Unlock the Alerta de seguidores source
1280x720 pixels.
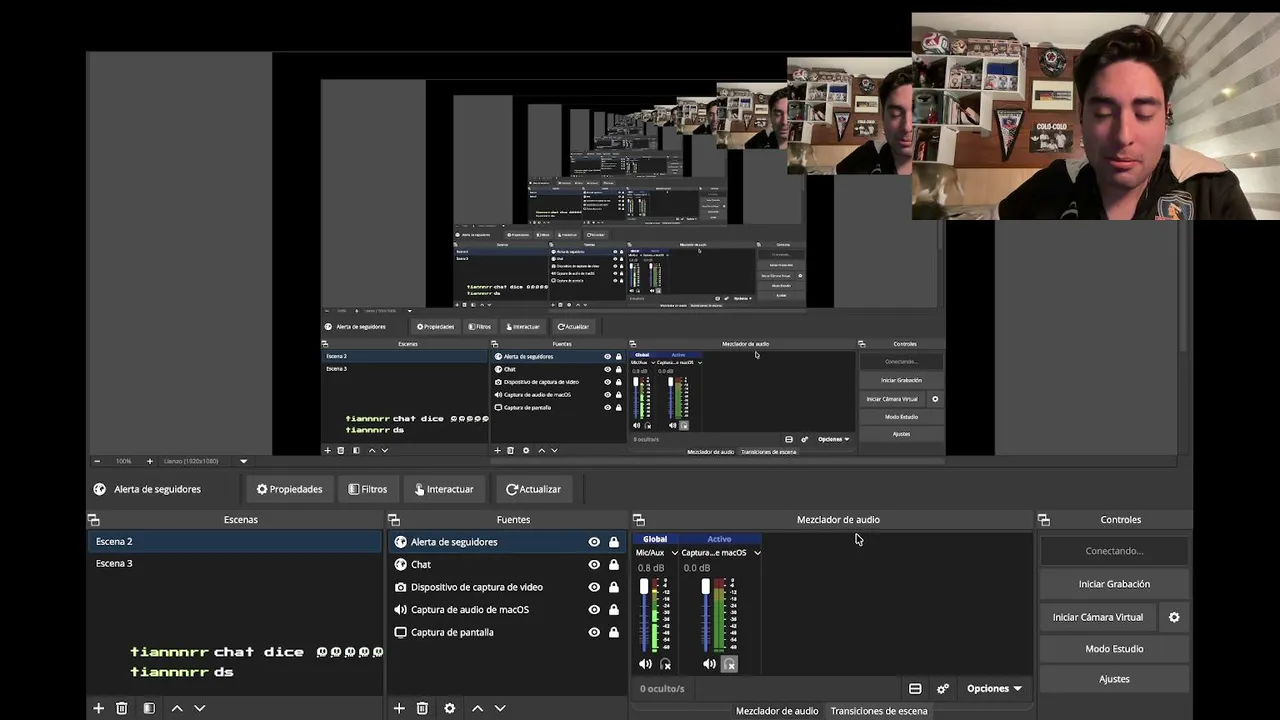point(614,542)
